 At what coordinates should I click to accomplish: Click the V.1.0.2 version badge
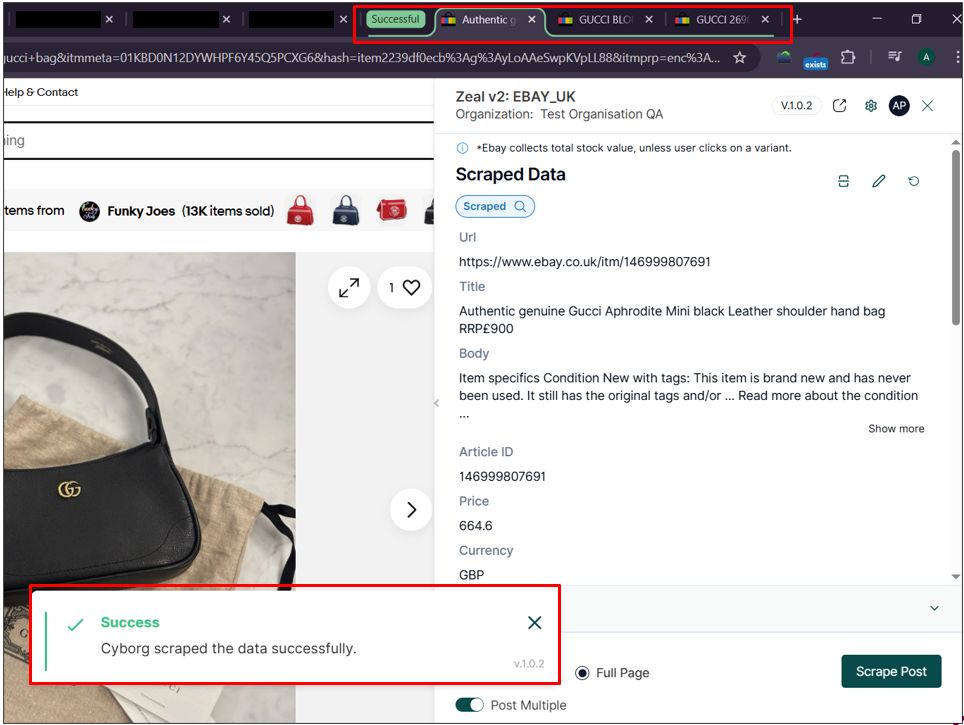[796, 106]
